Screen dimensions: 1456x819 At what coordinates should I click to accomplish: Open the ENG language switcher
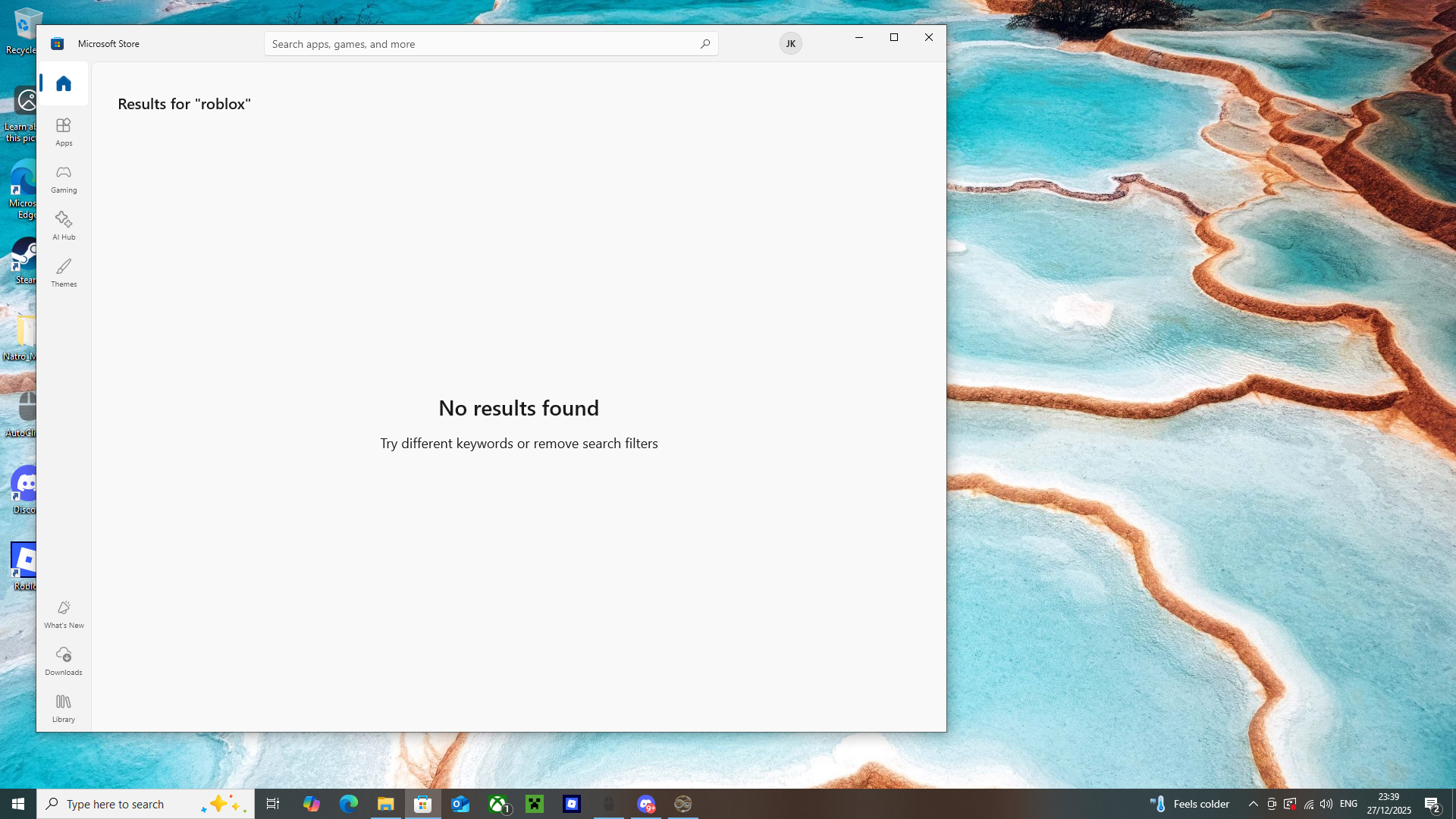1348,804
